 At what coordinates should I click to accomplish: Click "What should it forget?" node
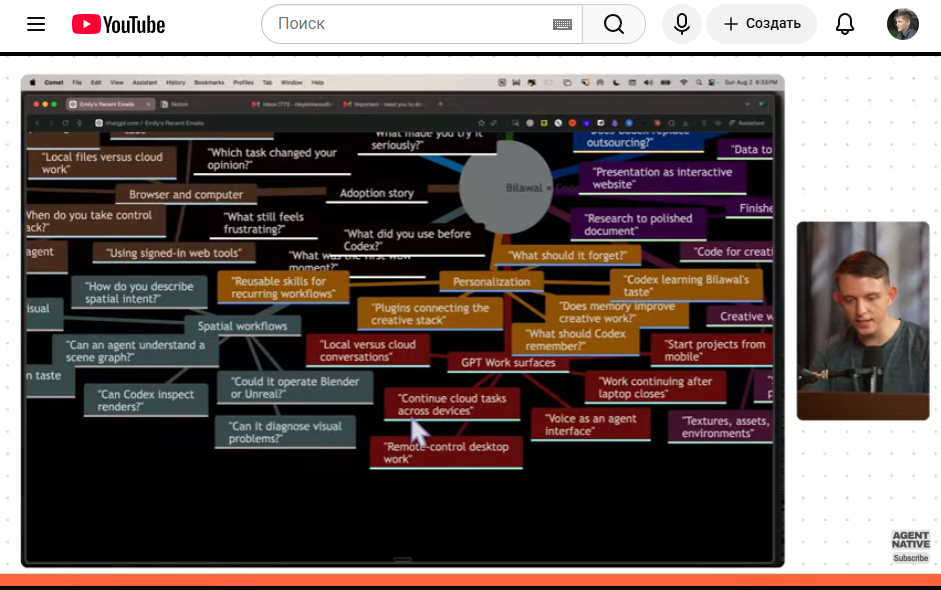568,255
